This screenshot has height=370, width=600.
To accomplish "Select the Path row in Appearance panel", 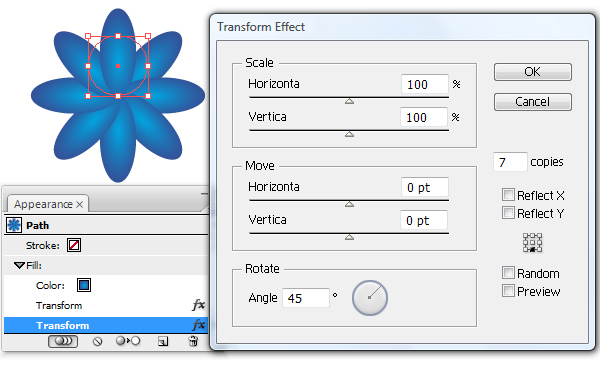I will [x=106, y=225].
